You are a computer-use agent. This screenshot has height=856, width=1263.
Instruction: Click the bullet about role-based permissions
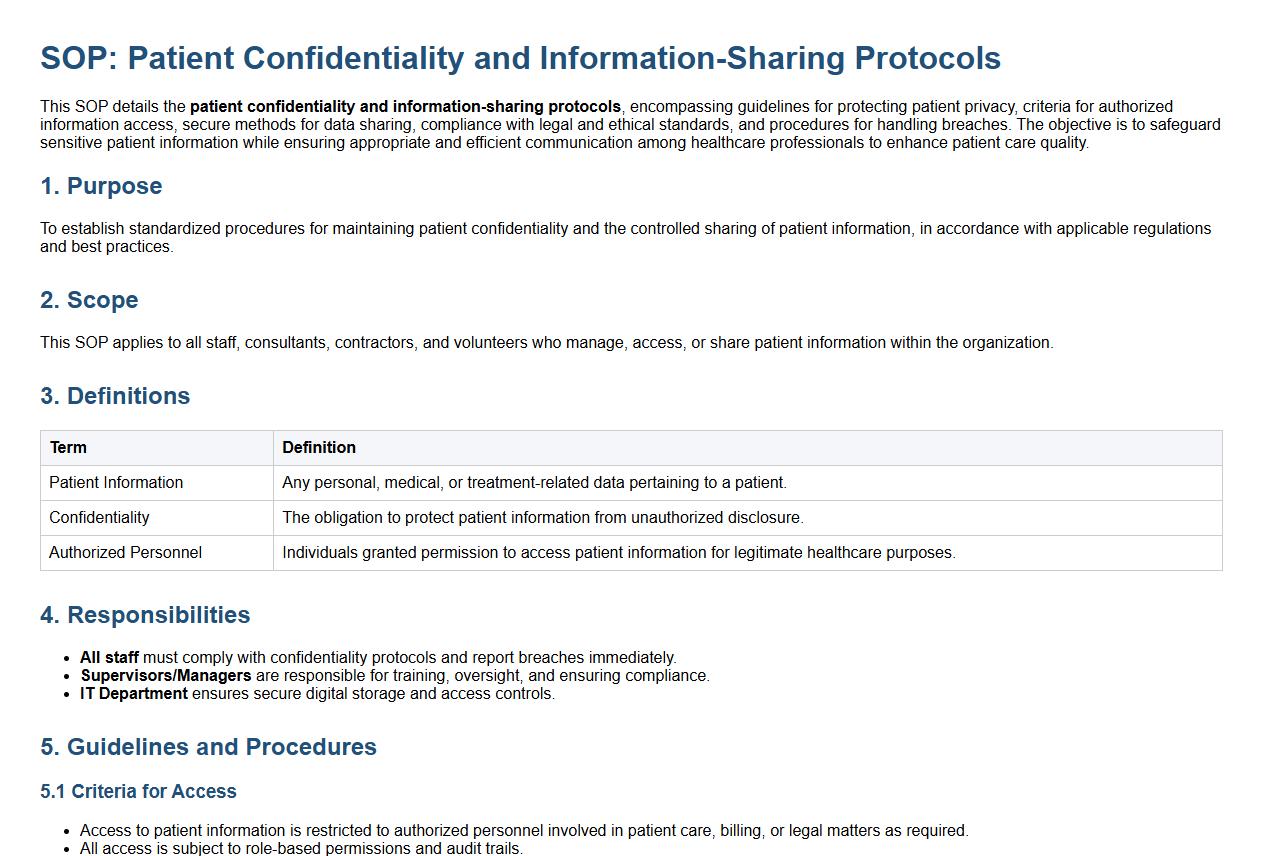click(x=301, y=848)
